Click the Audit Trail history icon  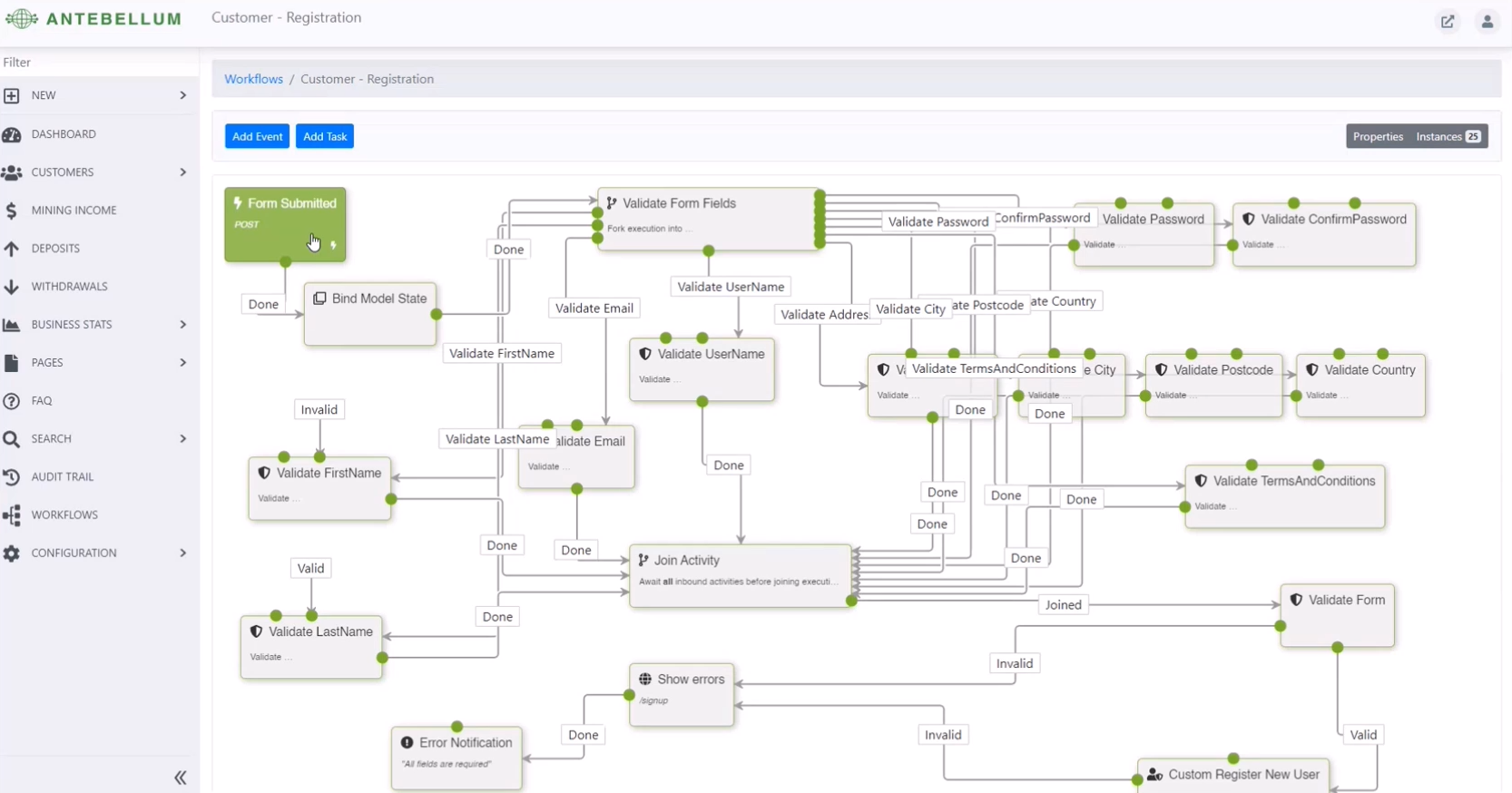pyautogui.click(x=12, y=477)
